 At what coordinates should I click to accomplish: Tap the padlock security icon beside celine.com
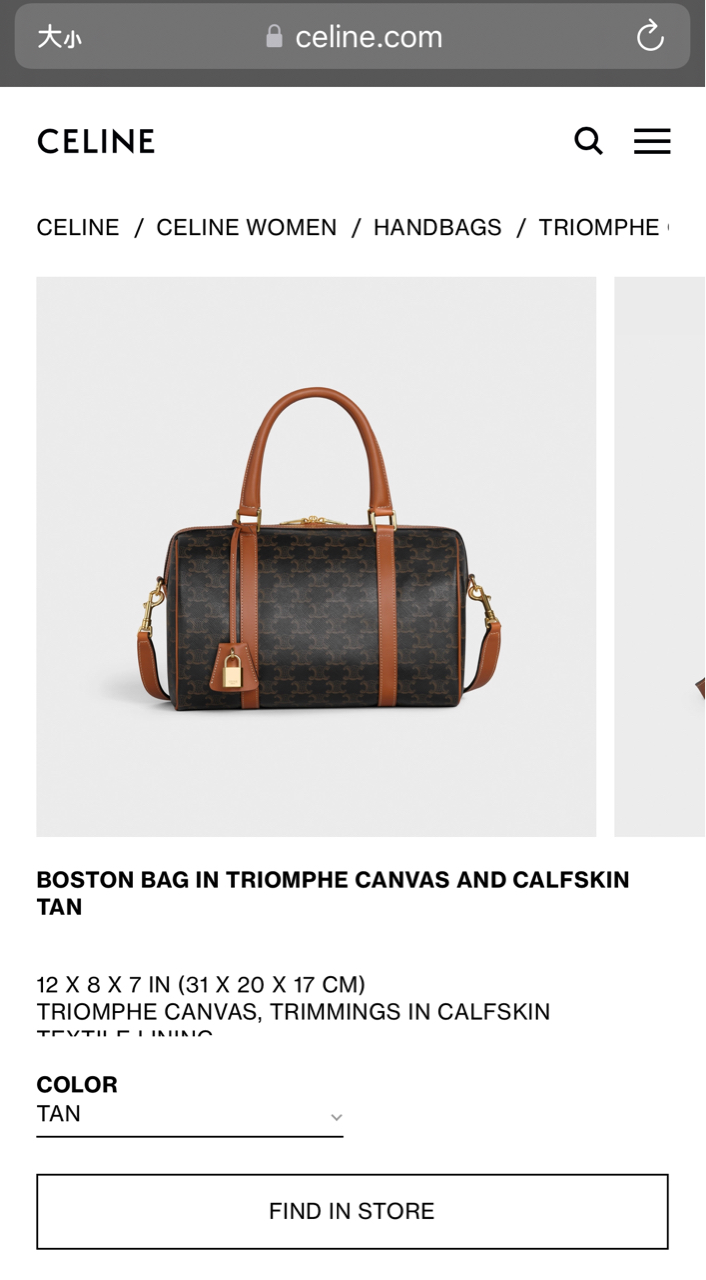click(274, 37)
